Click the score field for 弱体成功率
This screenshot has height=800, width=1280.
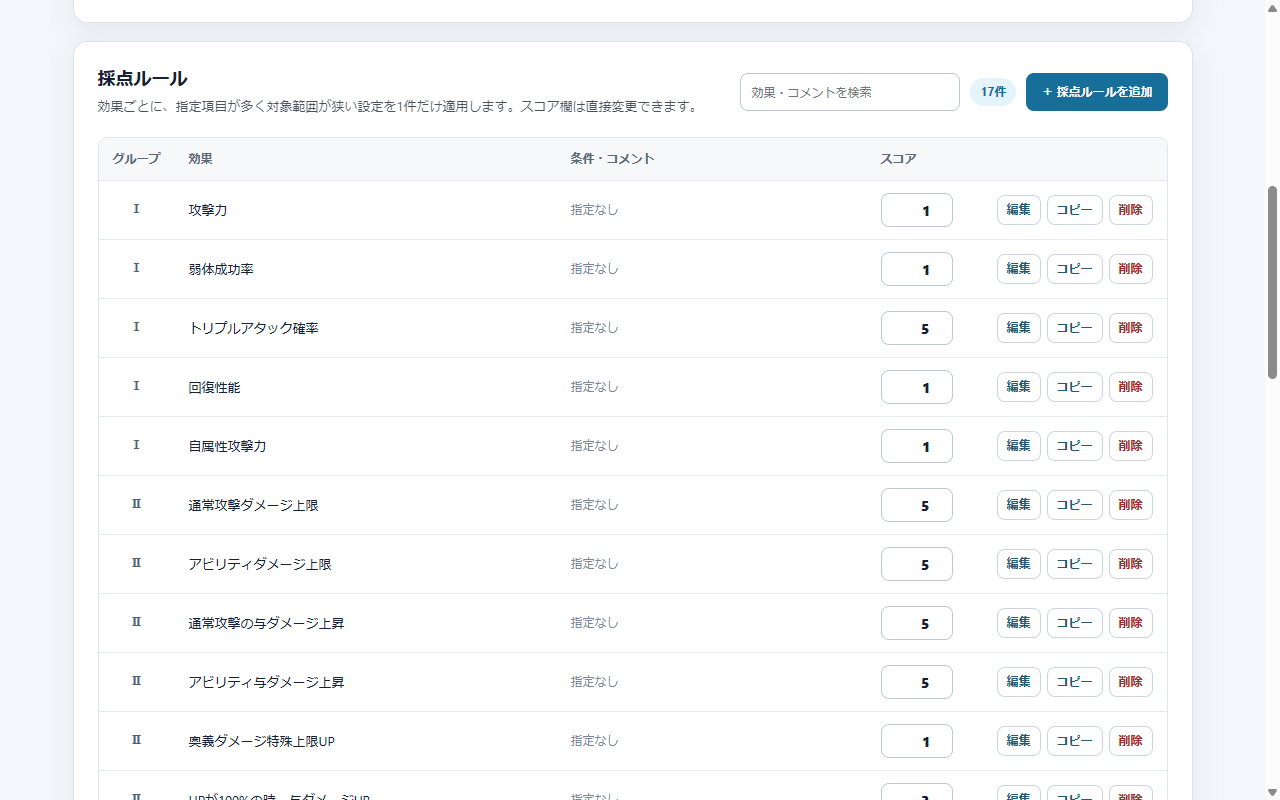pos(916,269)
